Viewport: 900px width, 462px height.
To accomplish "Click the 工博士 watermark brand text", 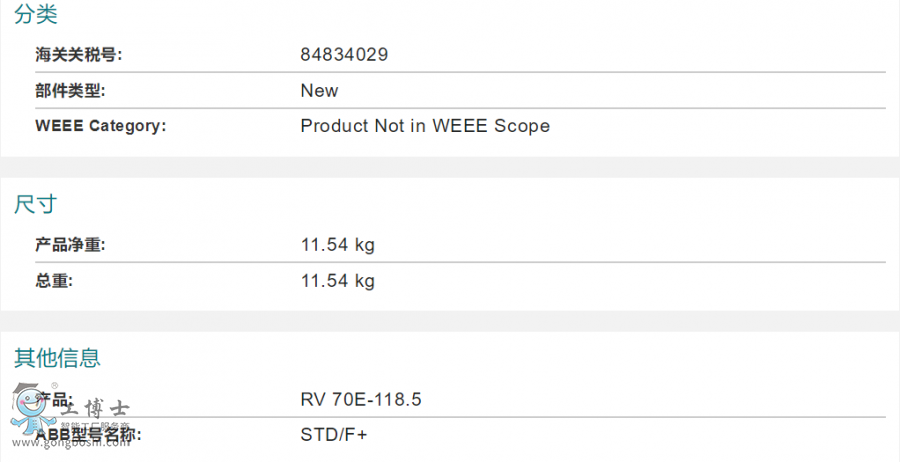I will point(95,410).
